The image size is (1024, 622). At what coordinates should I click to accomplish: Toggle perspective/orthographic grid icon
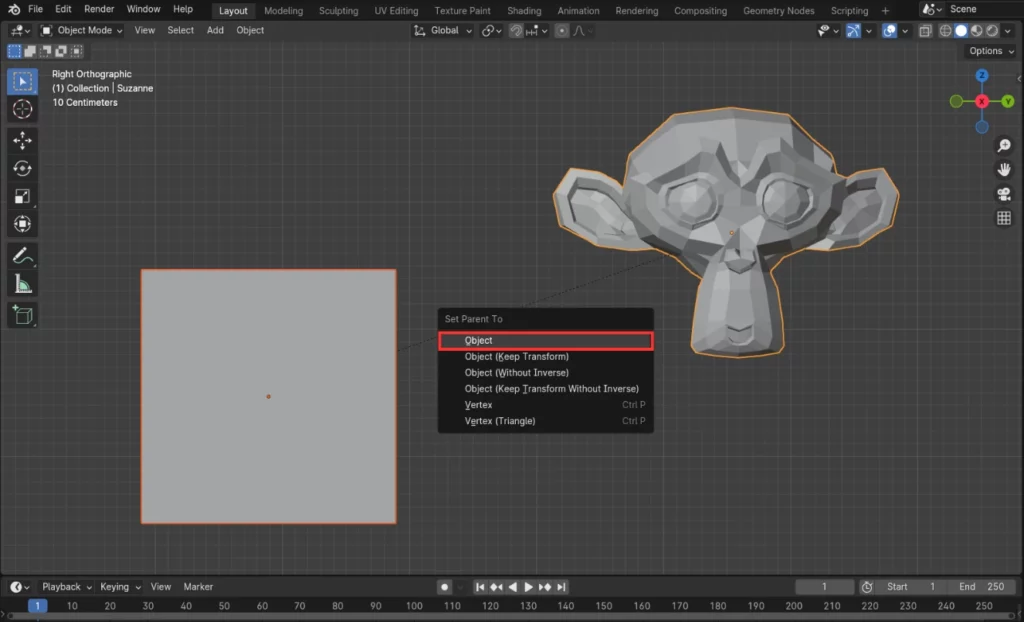1004,218
